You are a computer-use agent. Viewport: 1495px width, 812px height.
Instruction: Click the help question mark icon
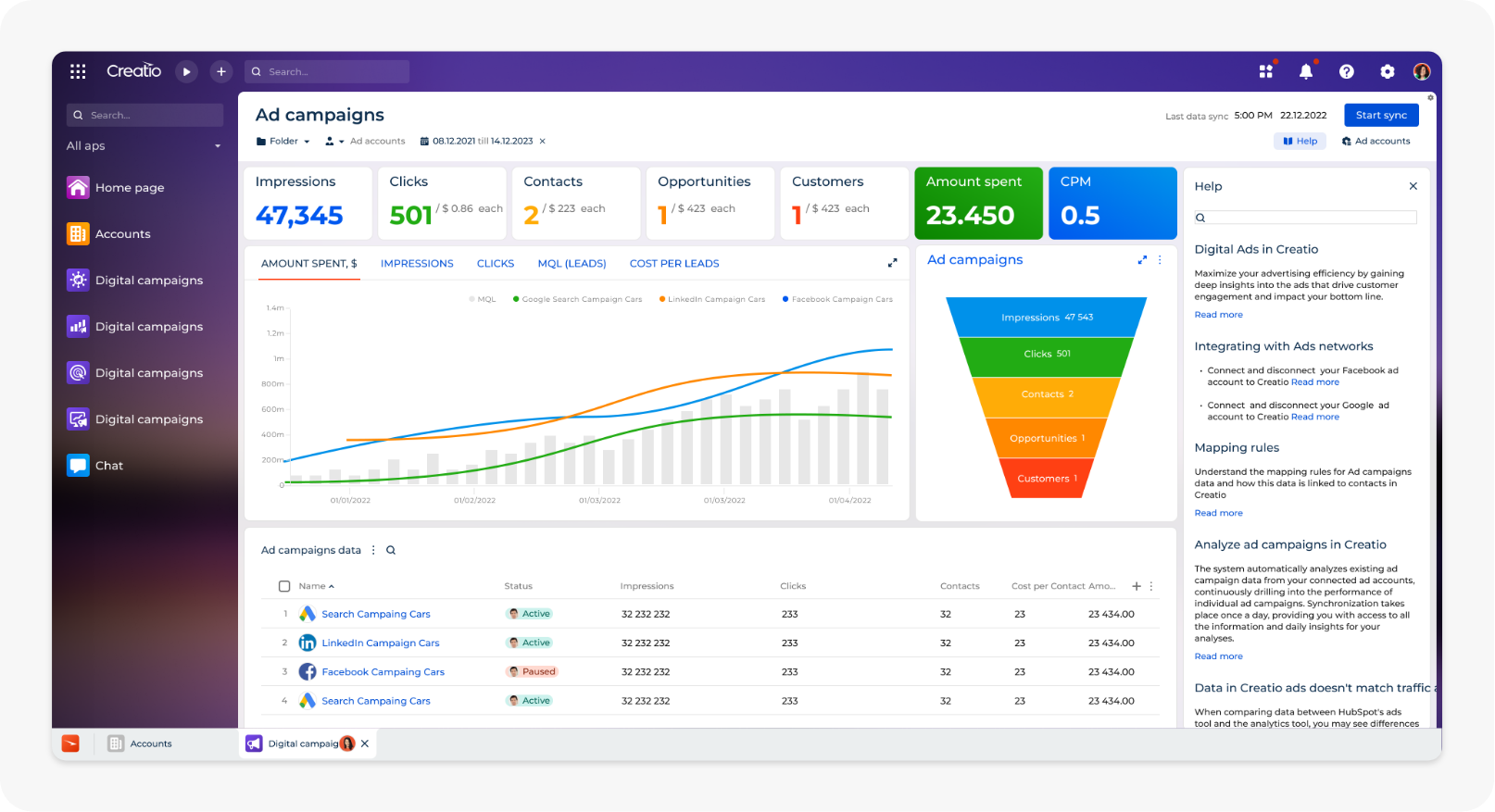pyautogui.click(x=1346, y=71)
